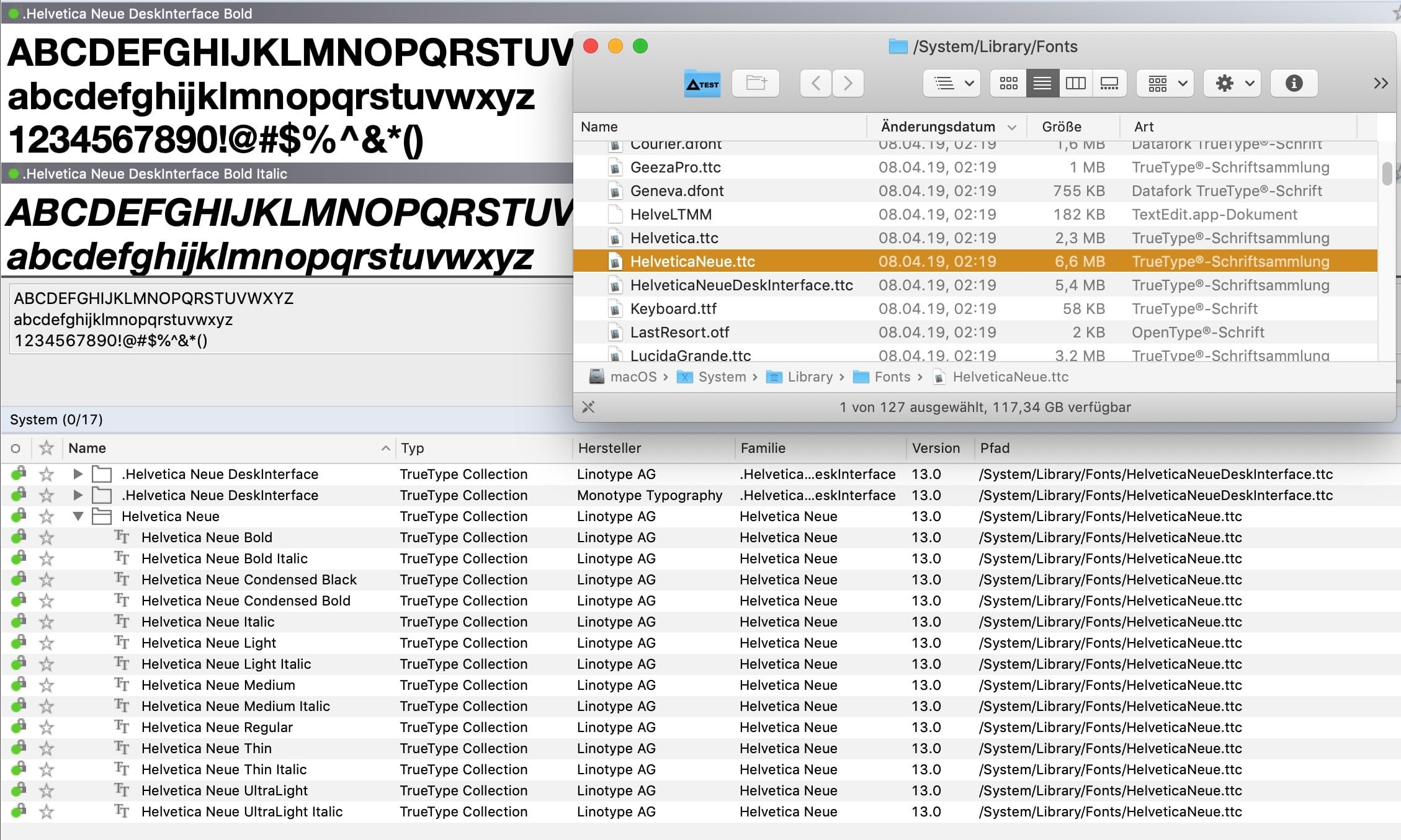Screen dimensions: 1401x840
Task: Click the .Helvetica Neue DeskInterface Bold Italic preview header
Action: coord(287,174)
